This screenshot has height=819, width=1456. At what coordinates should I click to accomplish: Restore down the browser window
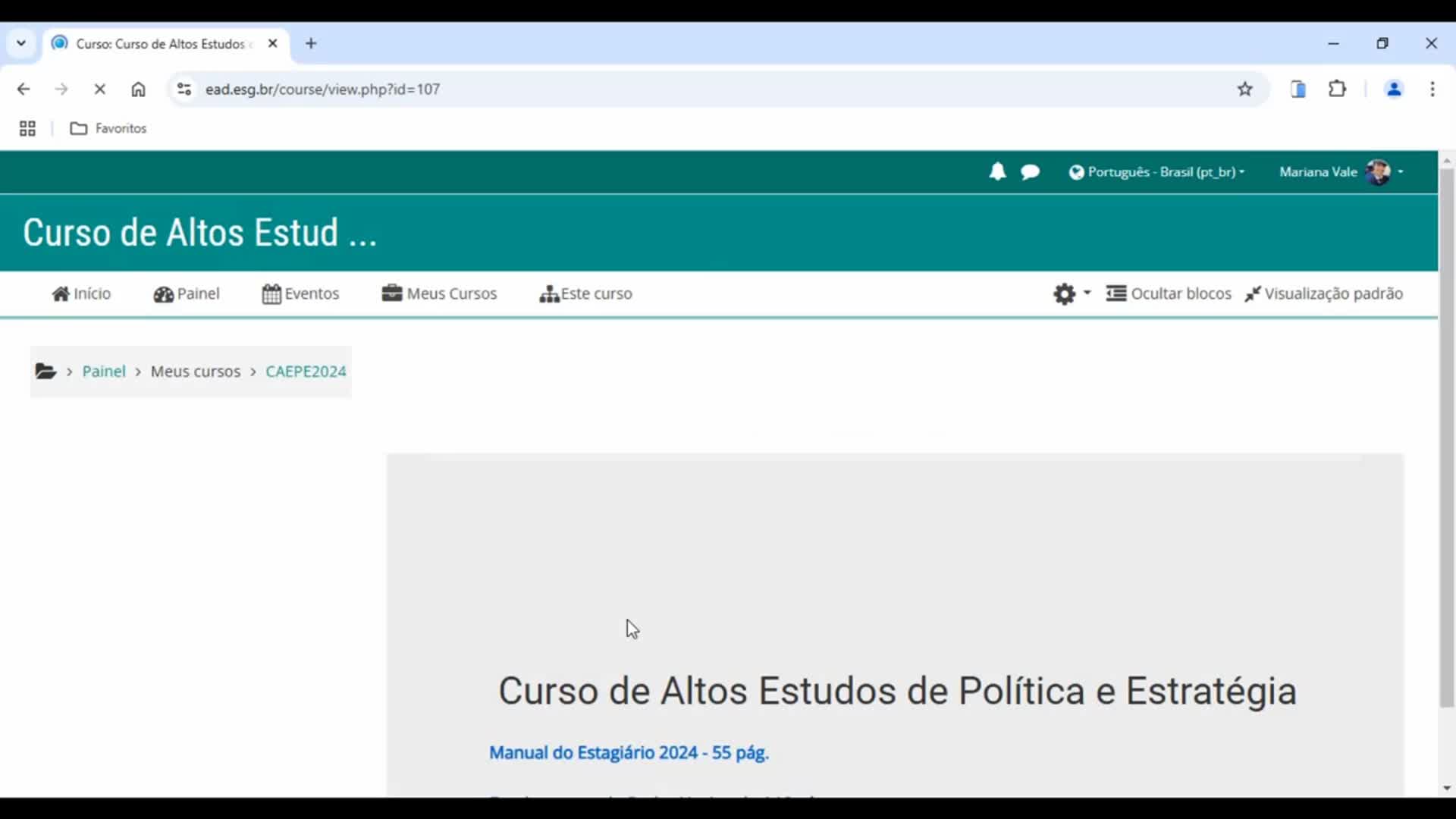coord(1382,44)
